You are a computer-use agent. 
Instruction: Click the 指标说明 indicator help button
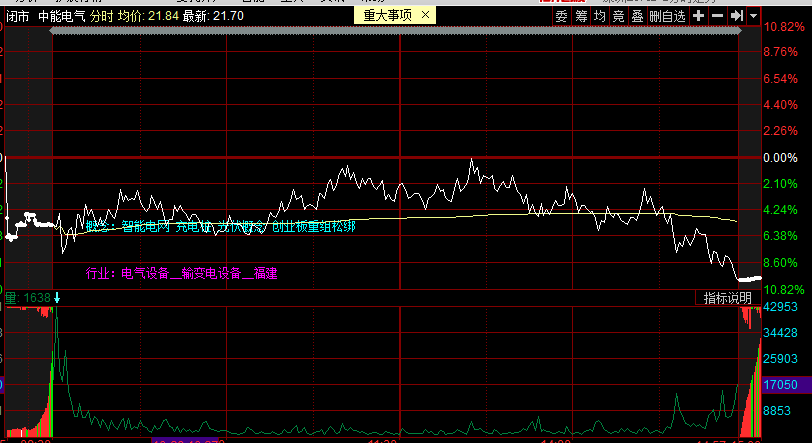728,298
